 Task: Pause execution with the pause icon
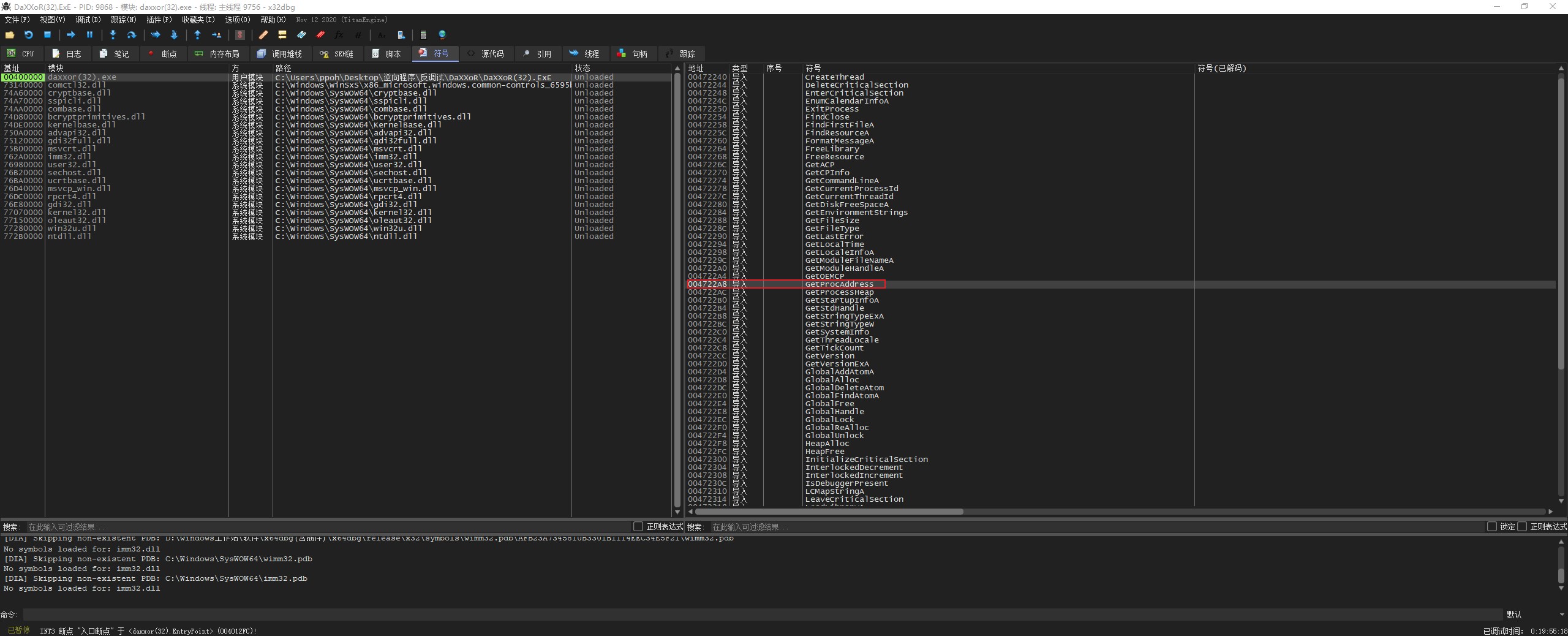pyautogui.click(x=89, y=35)
